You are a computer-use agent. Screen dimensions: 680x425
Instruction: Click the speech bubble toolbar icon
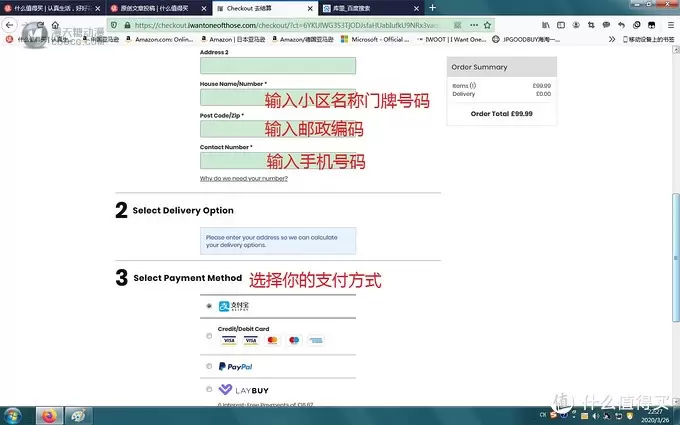pos(606,25)
